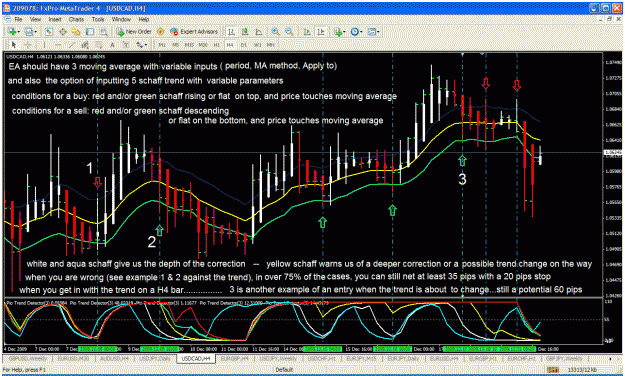Show the Data Window icon

click(x=63, y=31)
